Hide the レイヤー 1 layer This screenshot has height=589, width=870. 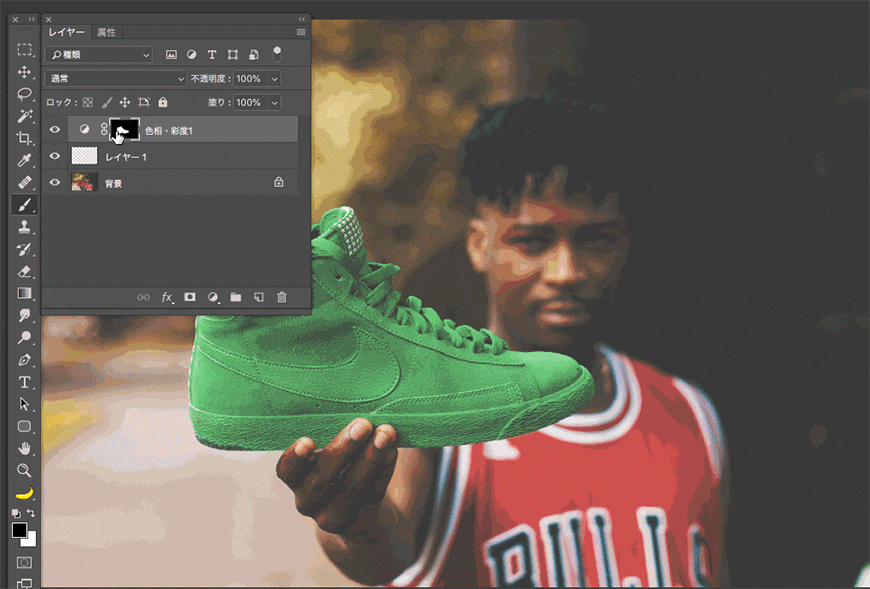(54, 156)
